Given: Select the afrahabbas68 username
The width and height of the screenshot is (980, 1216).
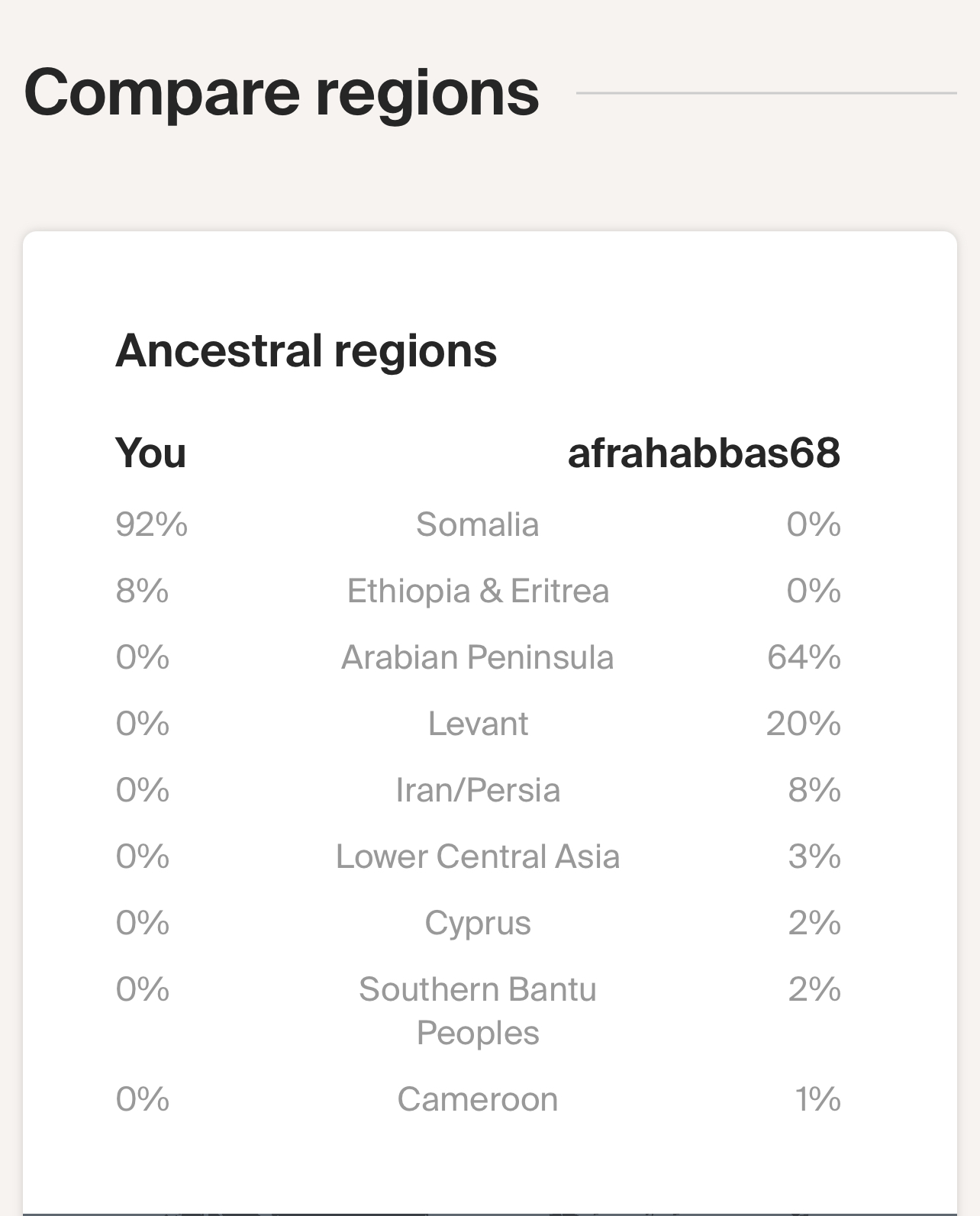Looking at the screenshot, I should 704,453.
